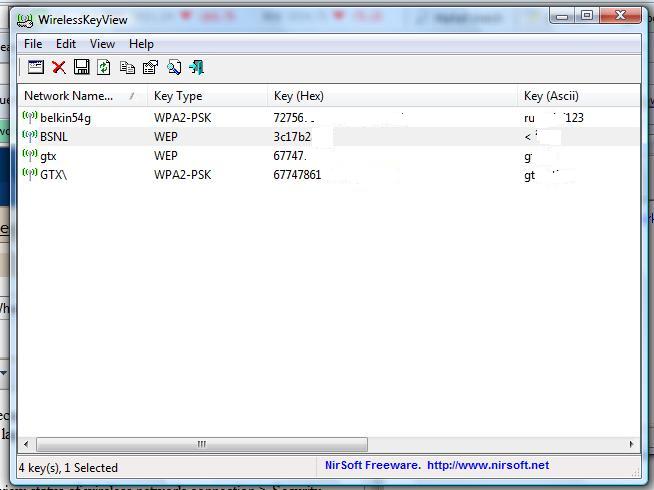Click WPA2-PSK key type for GTX\

[x=182, y=175]
